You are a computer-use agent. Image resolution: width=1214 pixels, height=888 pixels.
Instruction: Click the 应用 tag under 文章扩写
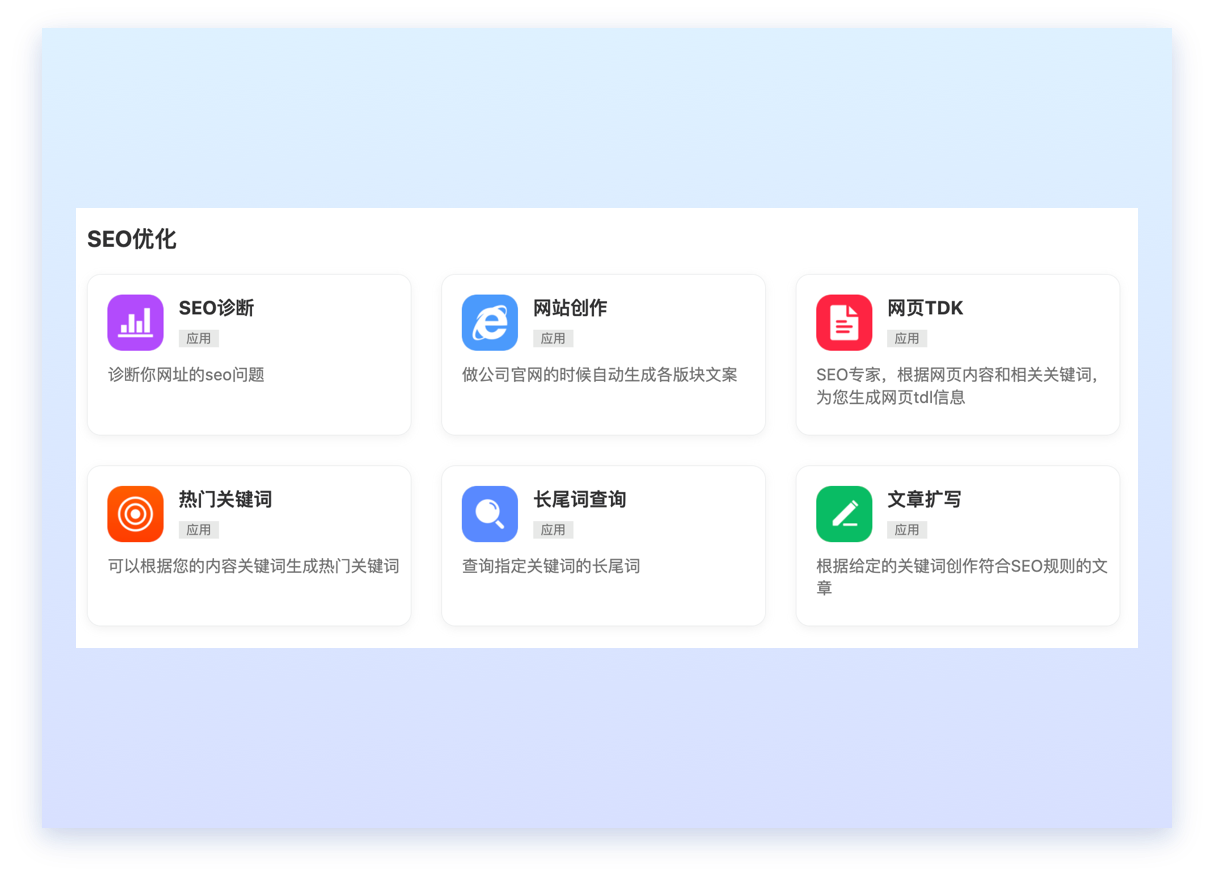point(907,530)
